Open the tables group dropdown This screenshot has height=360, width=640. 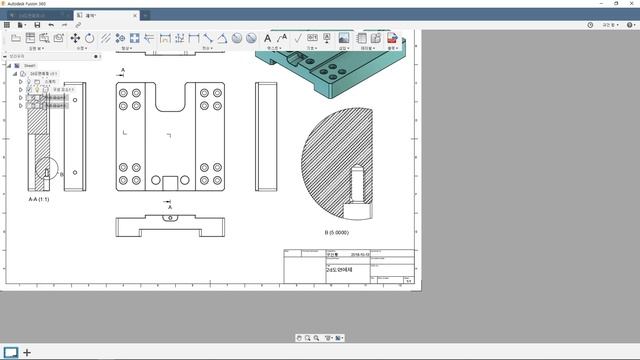pyautogui.click(x=368, y=48)
